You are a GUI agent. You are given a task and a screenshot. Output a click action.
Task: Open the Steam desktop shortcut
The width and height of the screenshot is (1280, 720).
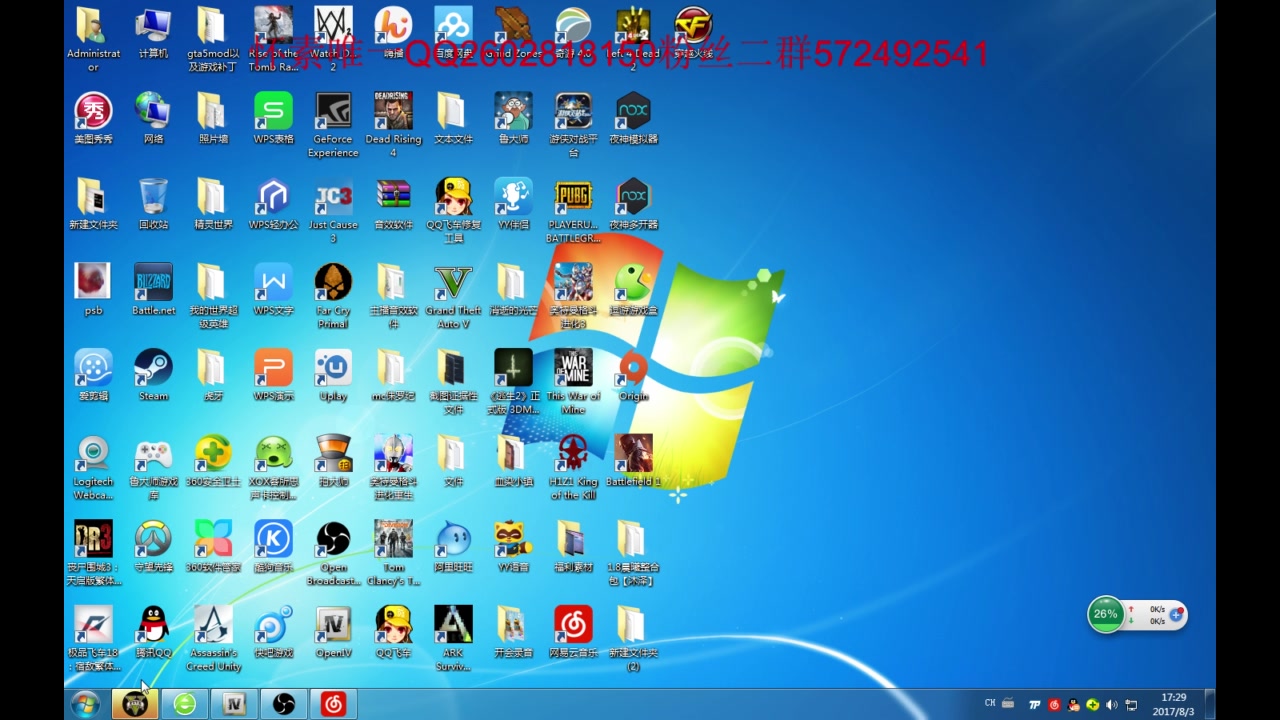coord(153,375)
